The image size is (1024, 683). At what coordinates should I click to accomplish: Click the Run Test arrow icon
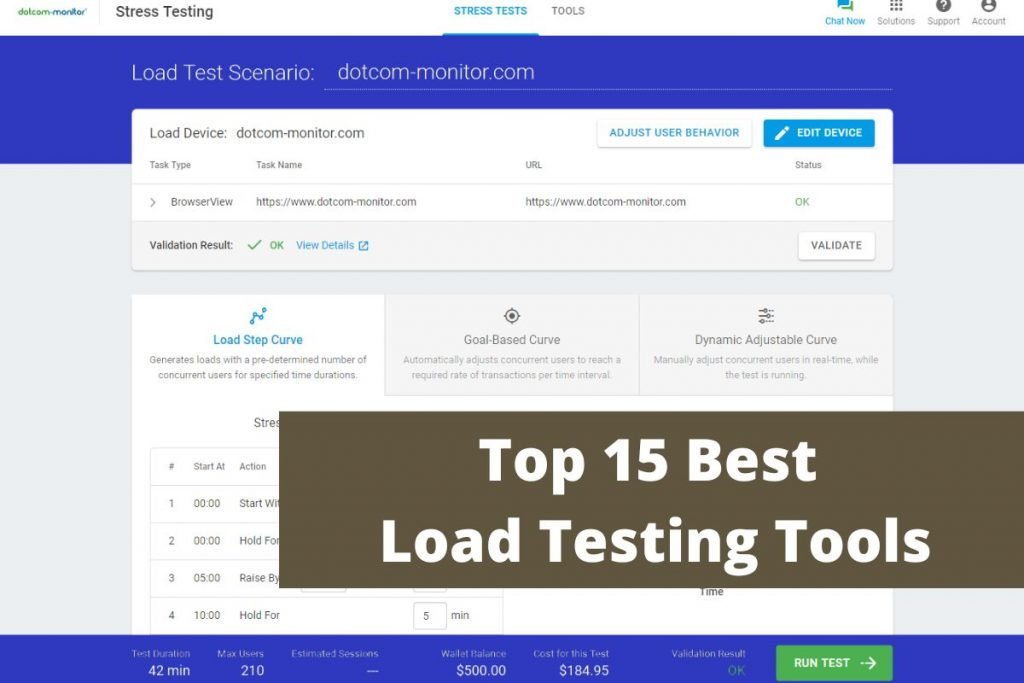869,663
